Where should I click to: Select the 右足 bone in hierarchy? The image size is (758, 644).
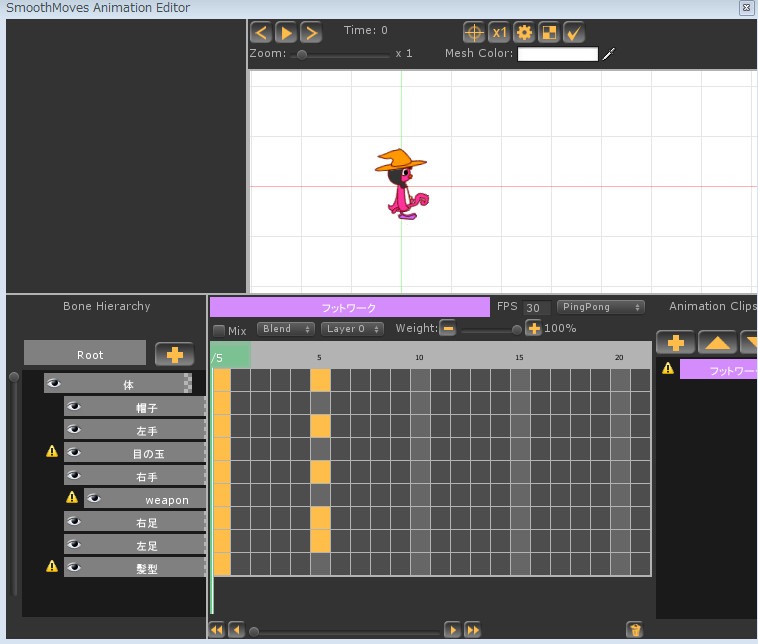(x=146, y=522)
